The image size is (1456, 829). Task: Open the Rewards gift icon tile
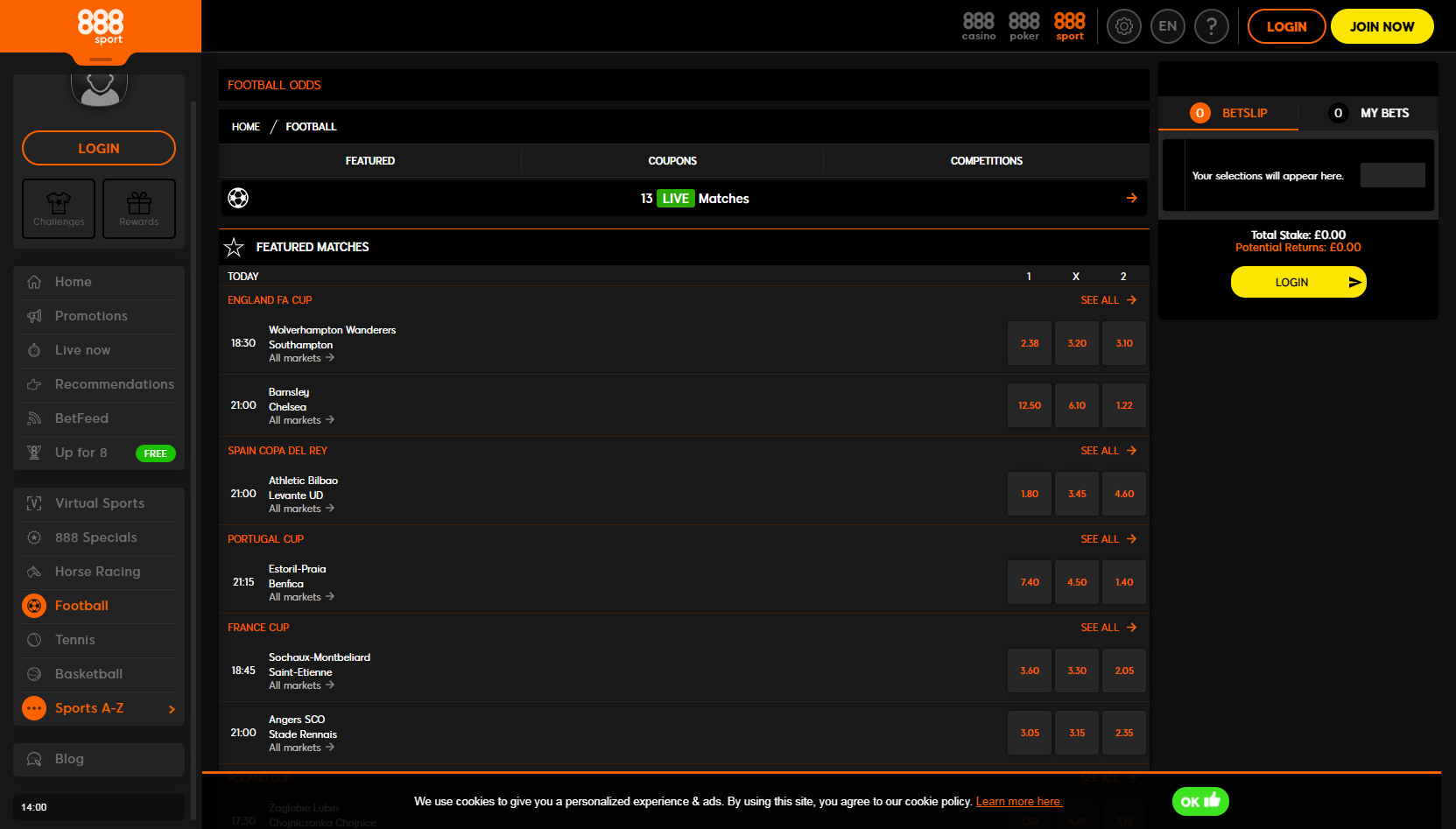[x=139, y=208]
